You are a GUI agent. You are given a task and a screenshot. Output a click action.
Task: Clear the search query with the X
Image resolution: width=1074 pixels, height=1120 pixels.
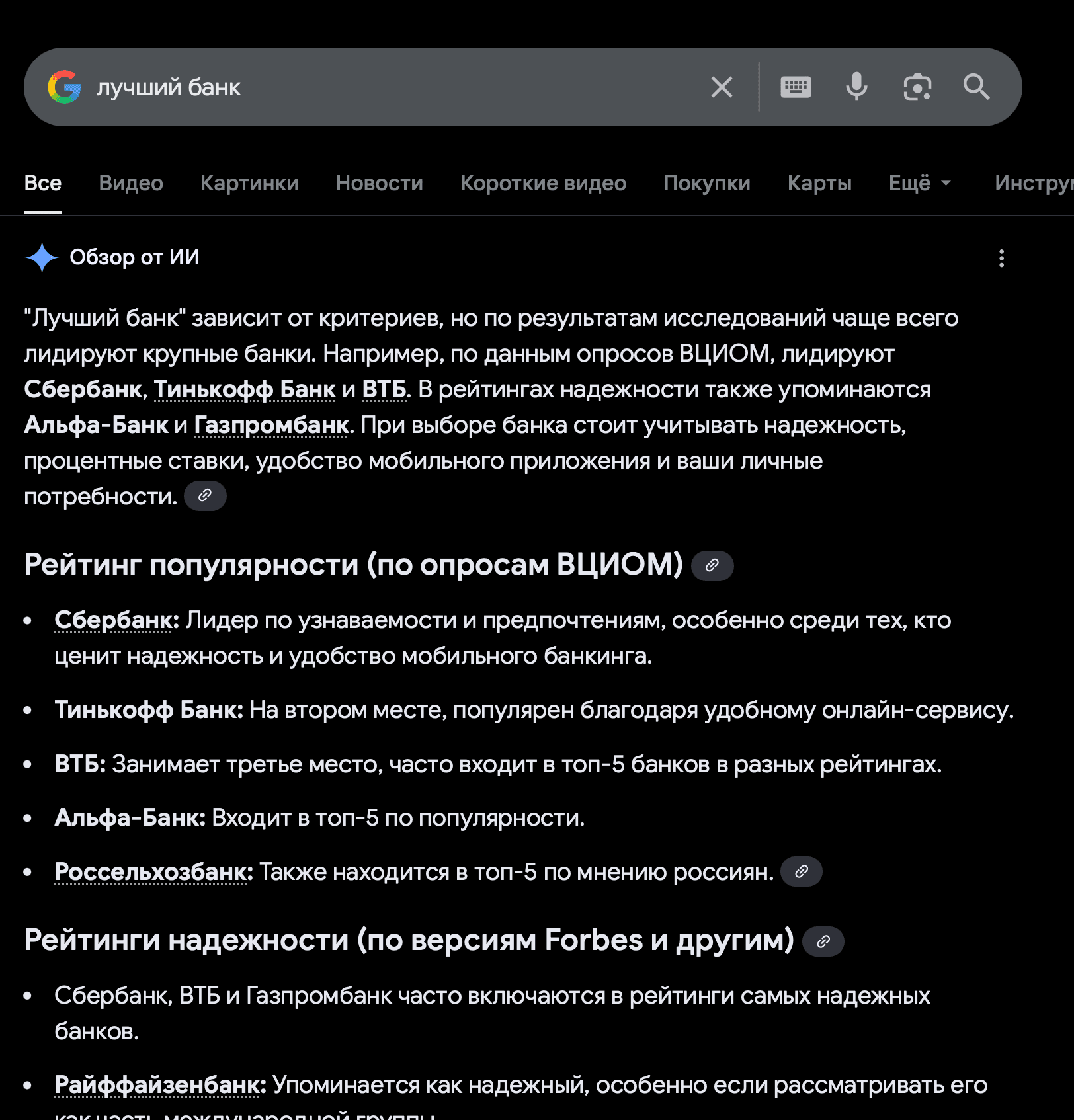pos(721,86)
